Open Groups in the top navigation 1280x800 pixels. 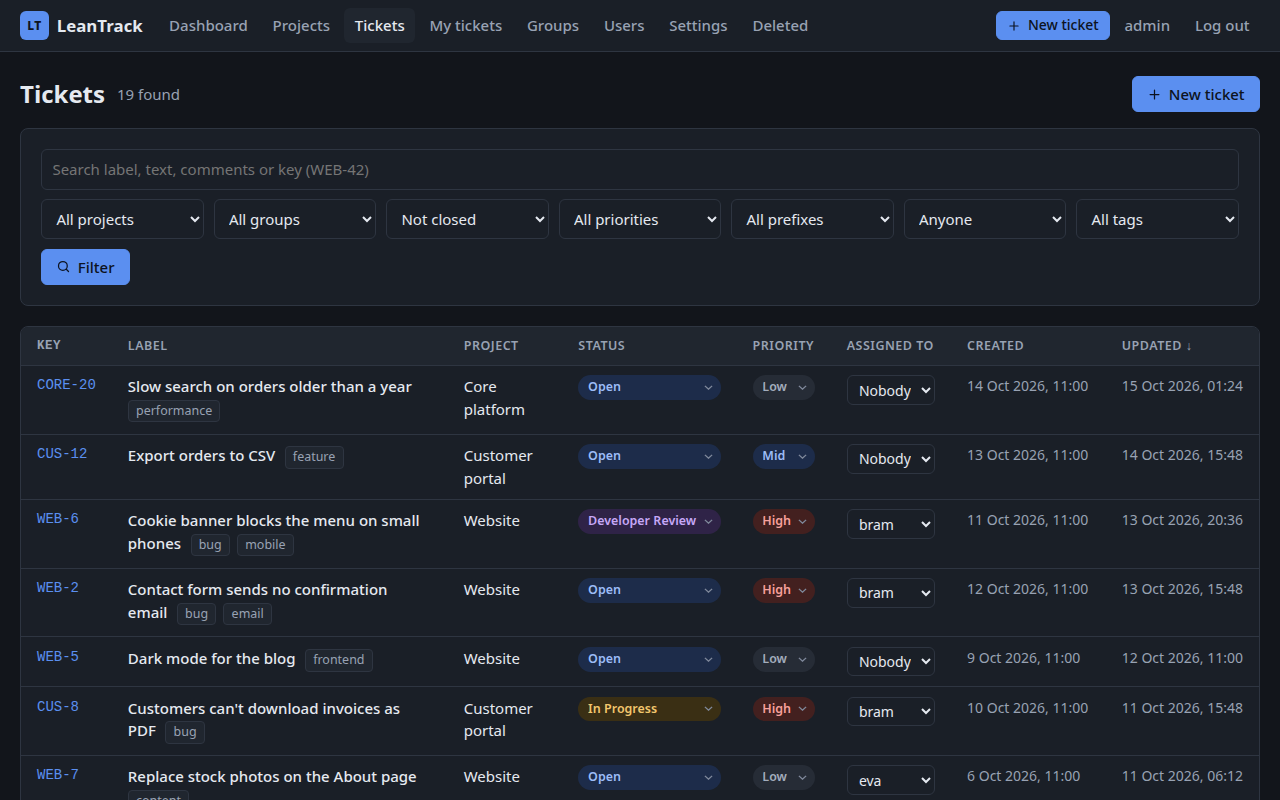553,26
